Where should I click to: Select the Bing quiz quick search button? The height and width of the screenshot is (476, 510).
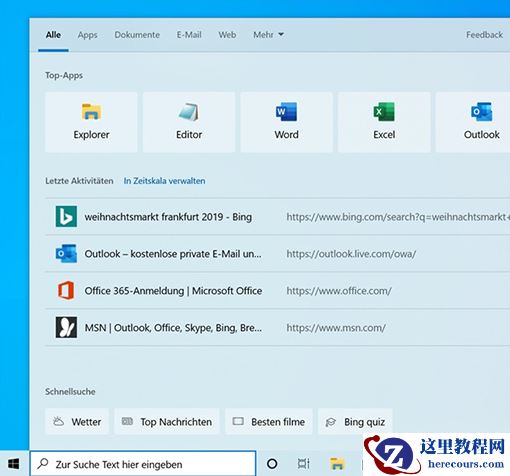355,422
